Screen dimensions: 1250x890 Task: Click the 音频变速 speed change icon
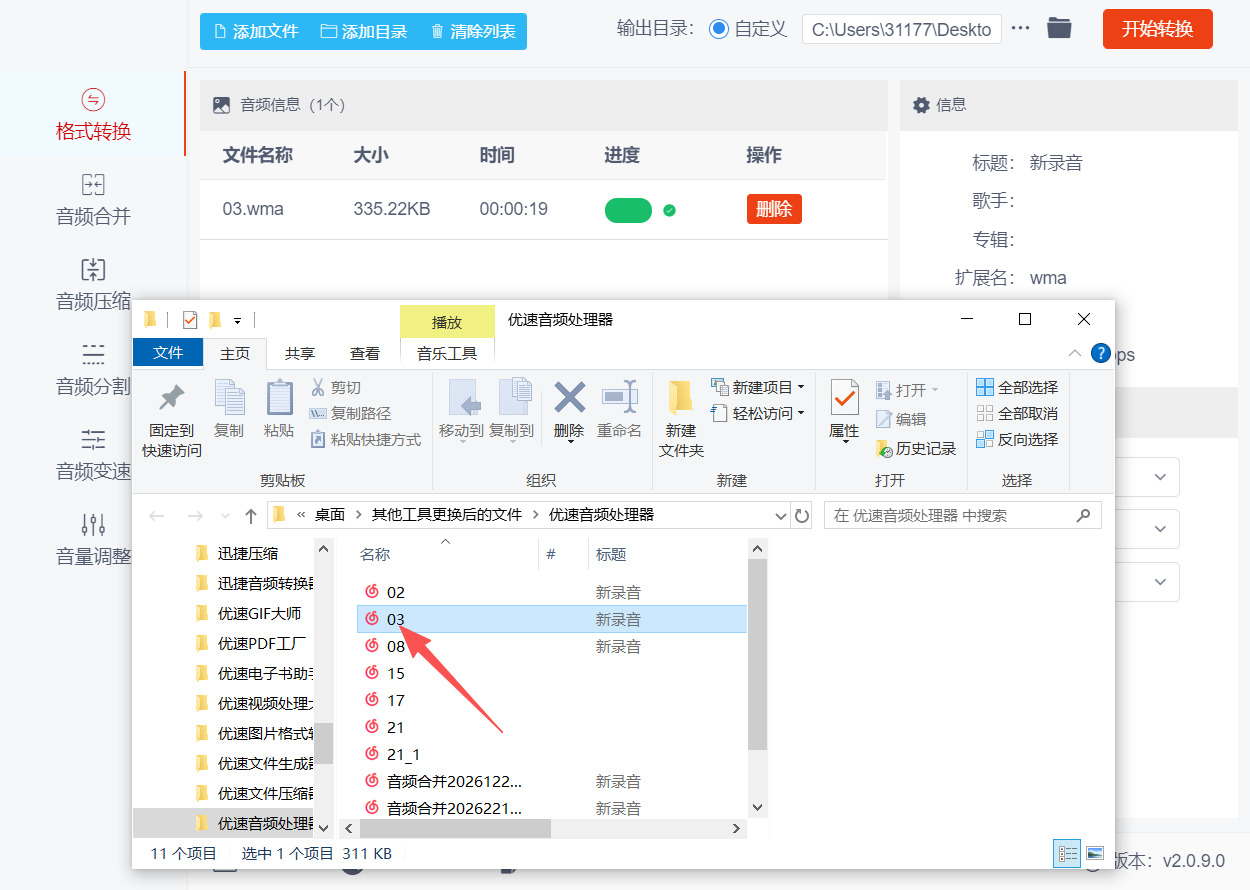[x=93, y=439]
